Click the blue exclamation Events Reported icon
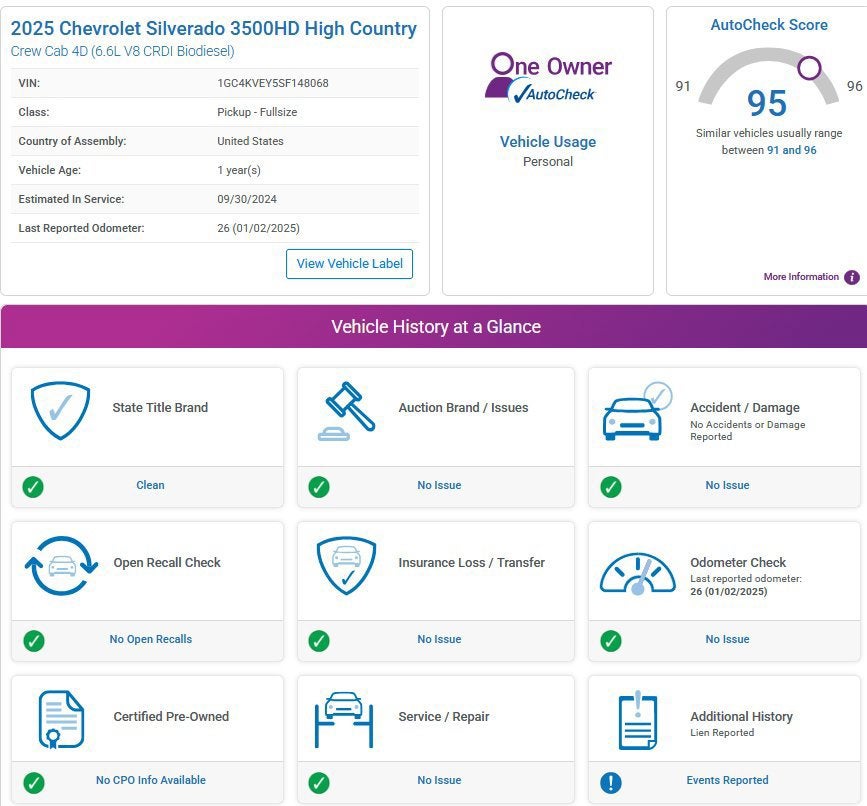 click(610, 782)
